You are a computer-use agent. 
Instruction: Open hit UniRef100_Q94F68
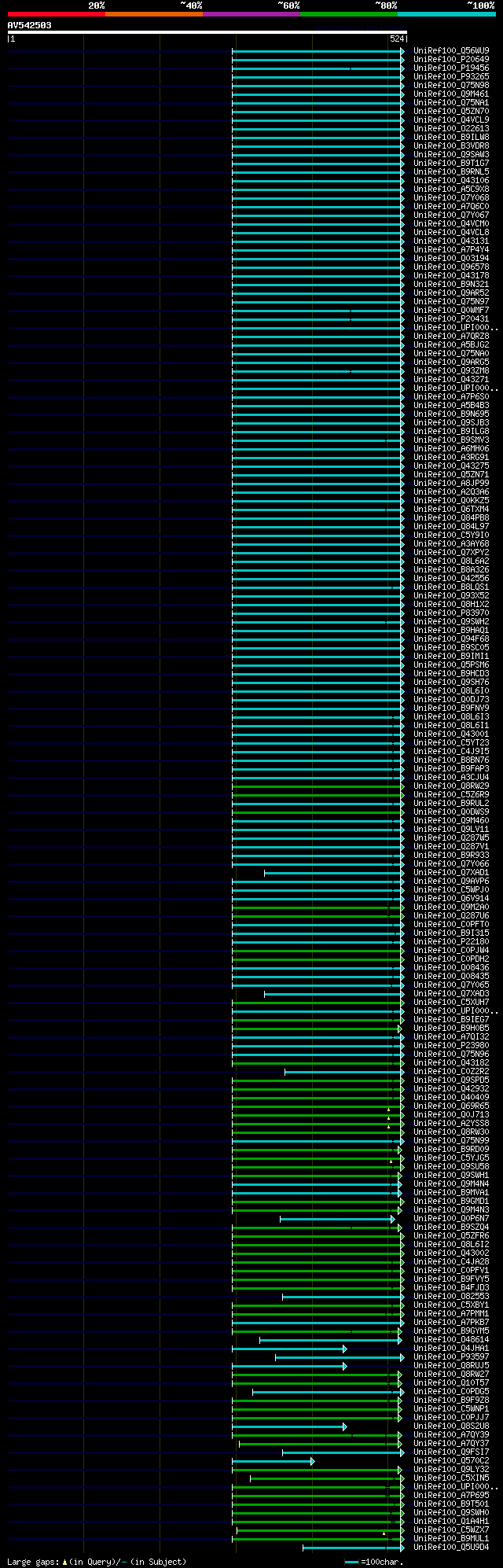tap(451, 639)
